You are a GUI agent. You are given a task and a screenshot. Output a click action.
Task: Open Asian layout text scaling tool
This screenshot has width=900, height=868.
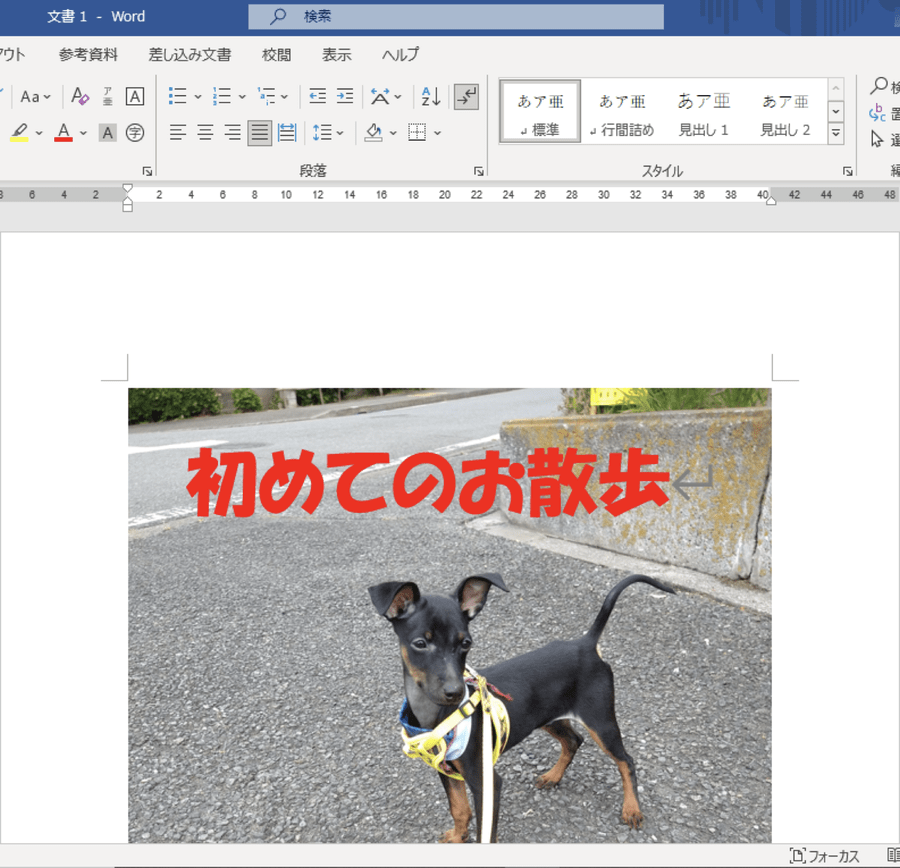pyautogui.click(x=380, y=96)
